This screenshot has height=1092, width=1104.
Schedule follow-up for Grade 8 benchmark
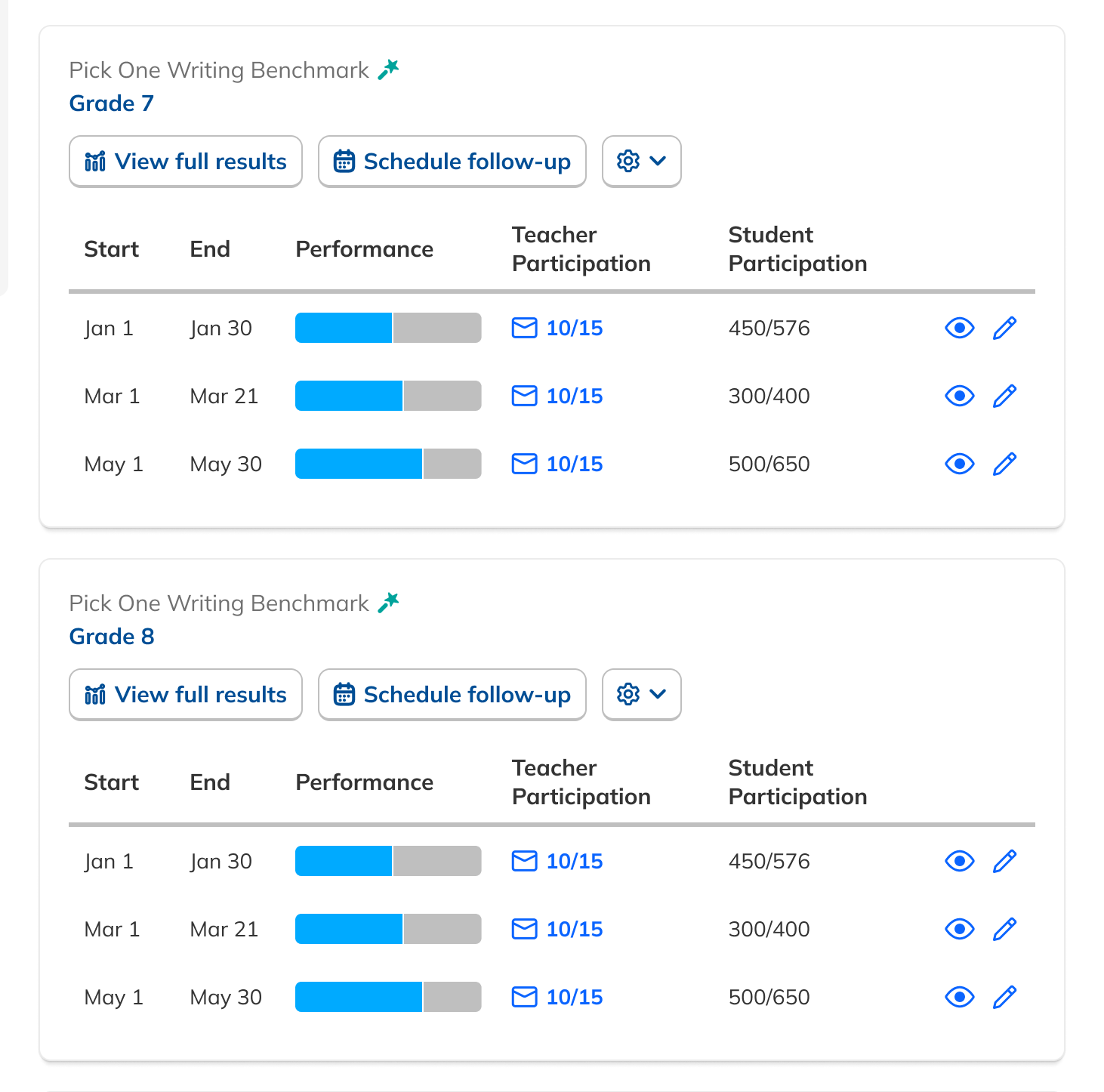tap(452, 695)
